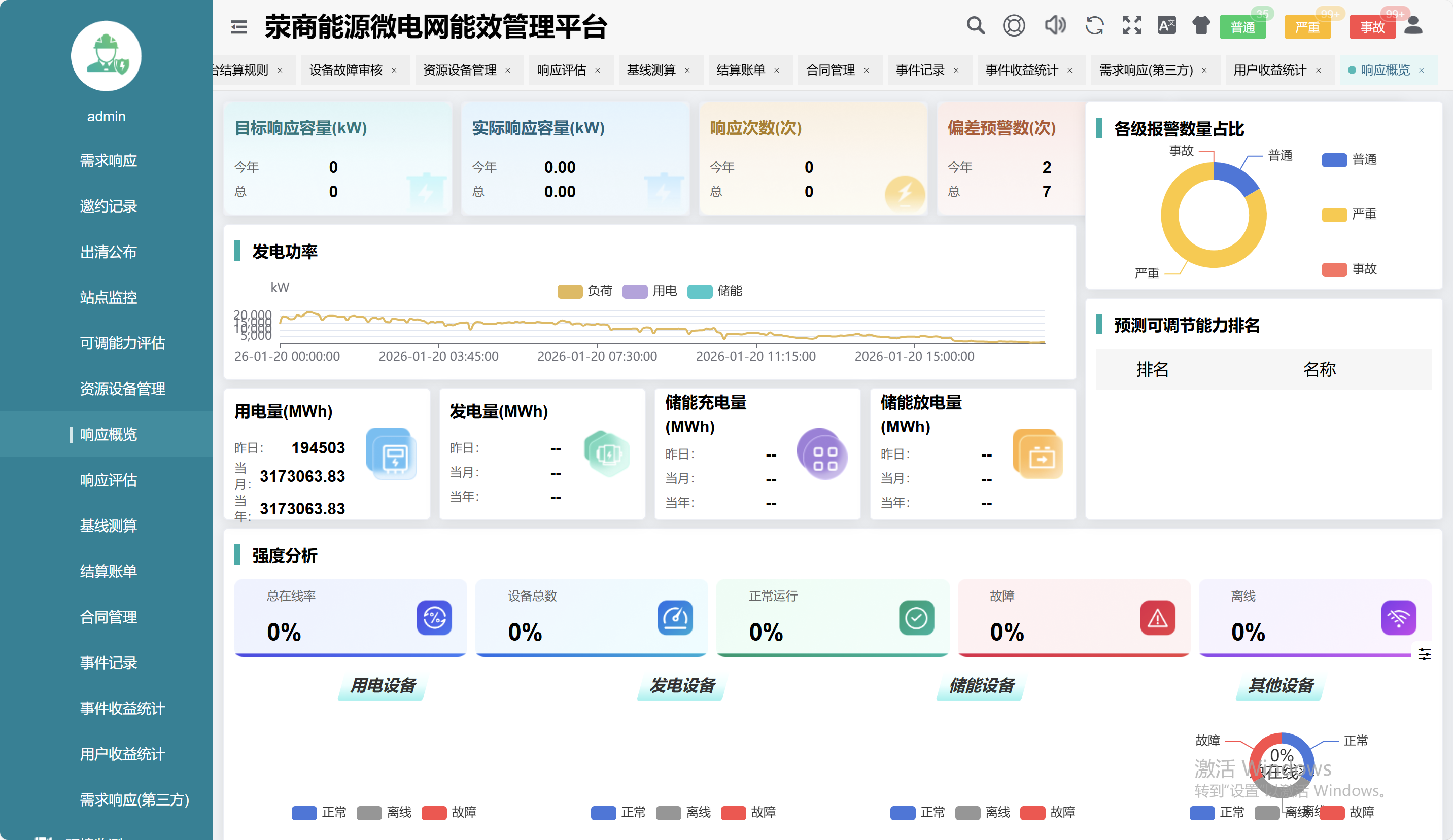Open theme shirt icon
Screen dimensions: 1453x840
click(1201, 26)
